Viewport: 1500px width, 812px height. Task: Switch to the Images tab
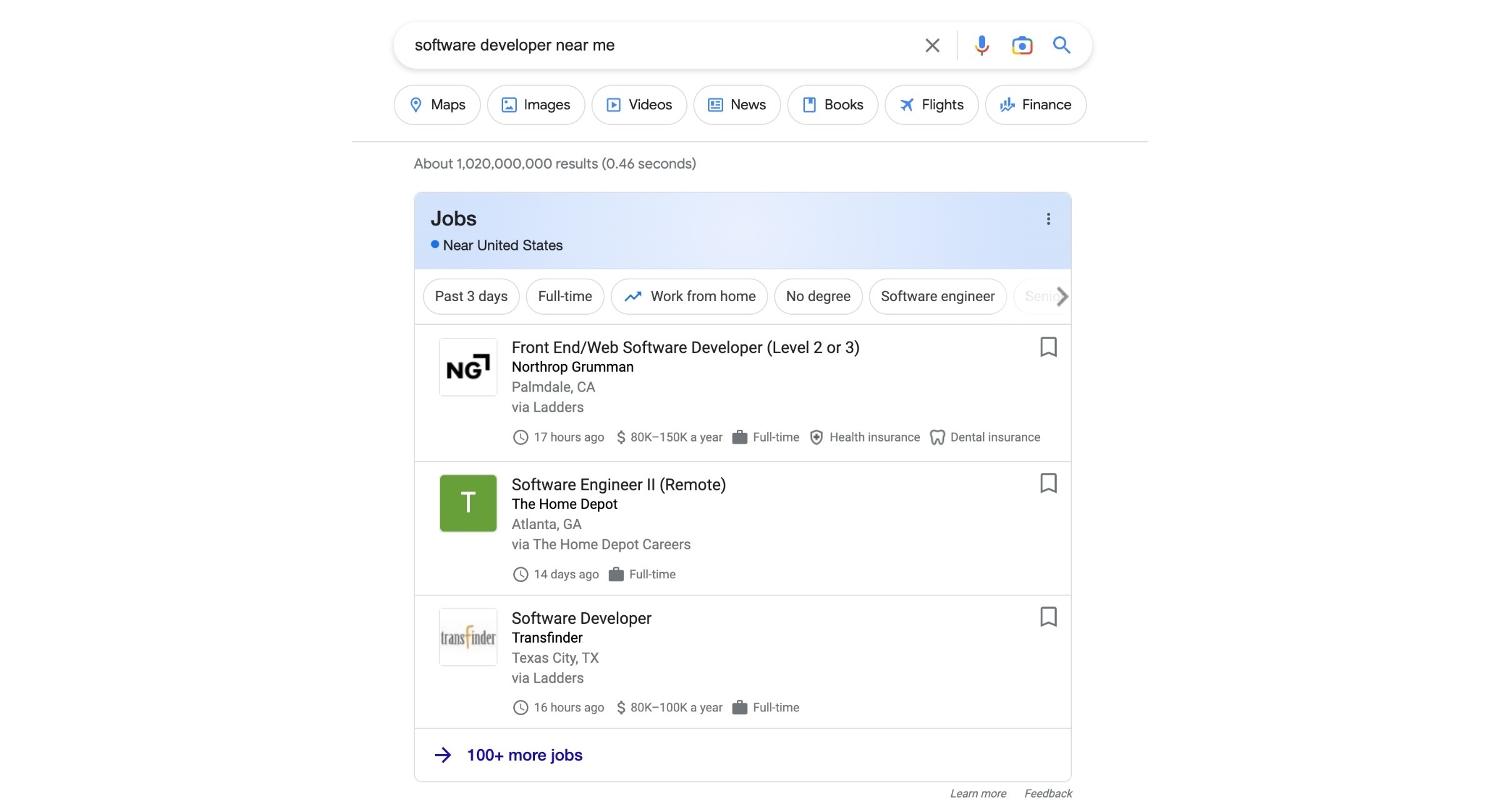[x=536, y=105]
